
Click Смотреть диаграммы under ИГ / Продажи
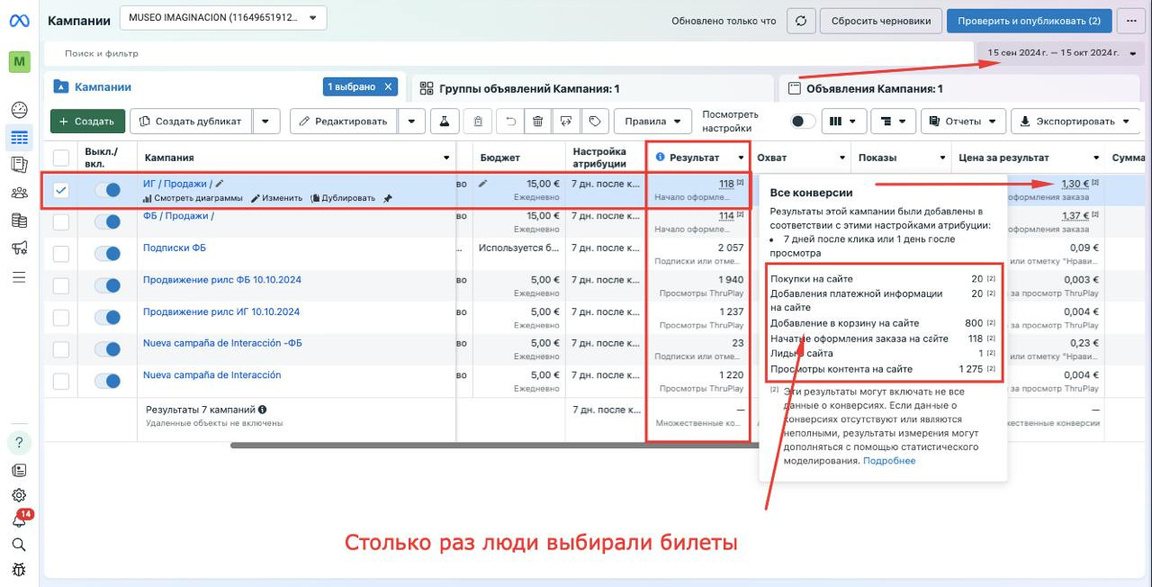(192, 198)
